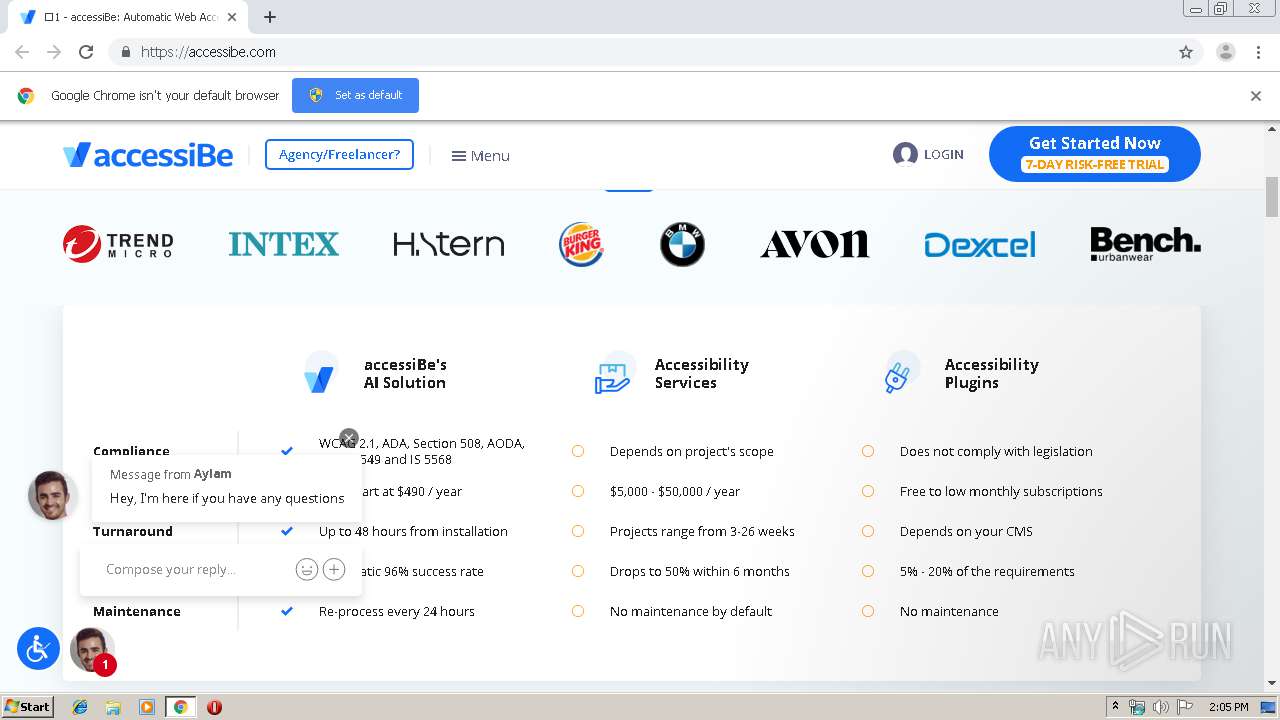Click the blue checkmark on the Turnaround row
1280x720 pixels.
point(287,531)
